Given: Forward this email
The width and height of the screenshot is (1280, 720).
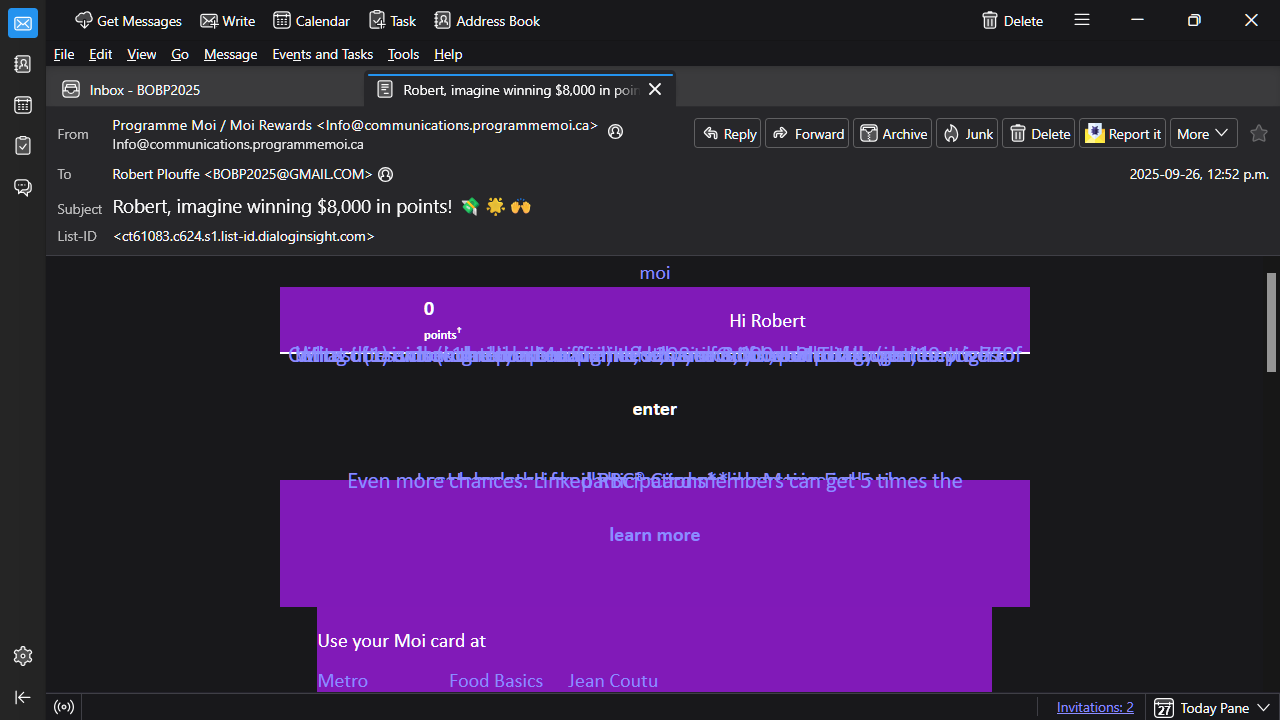Looking at the screenshot, I should click(x=807, y=134).
